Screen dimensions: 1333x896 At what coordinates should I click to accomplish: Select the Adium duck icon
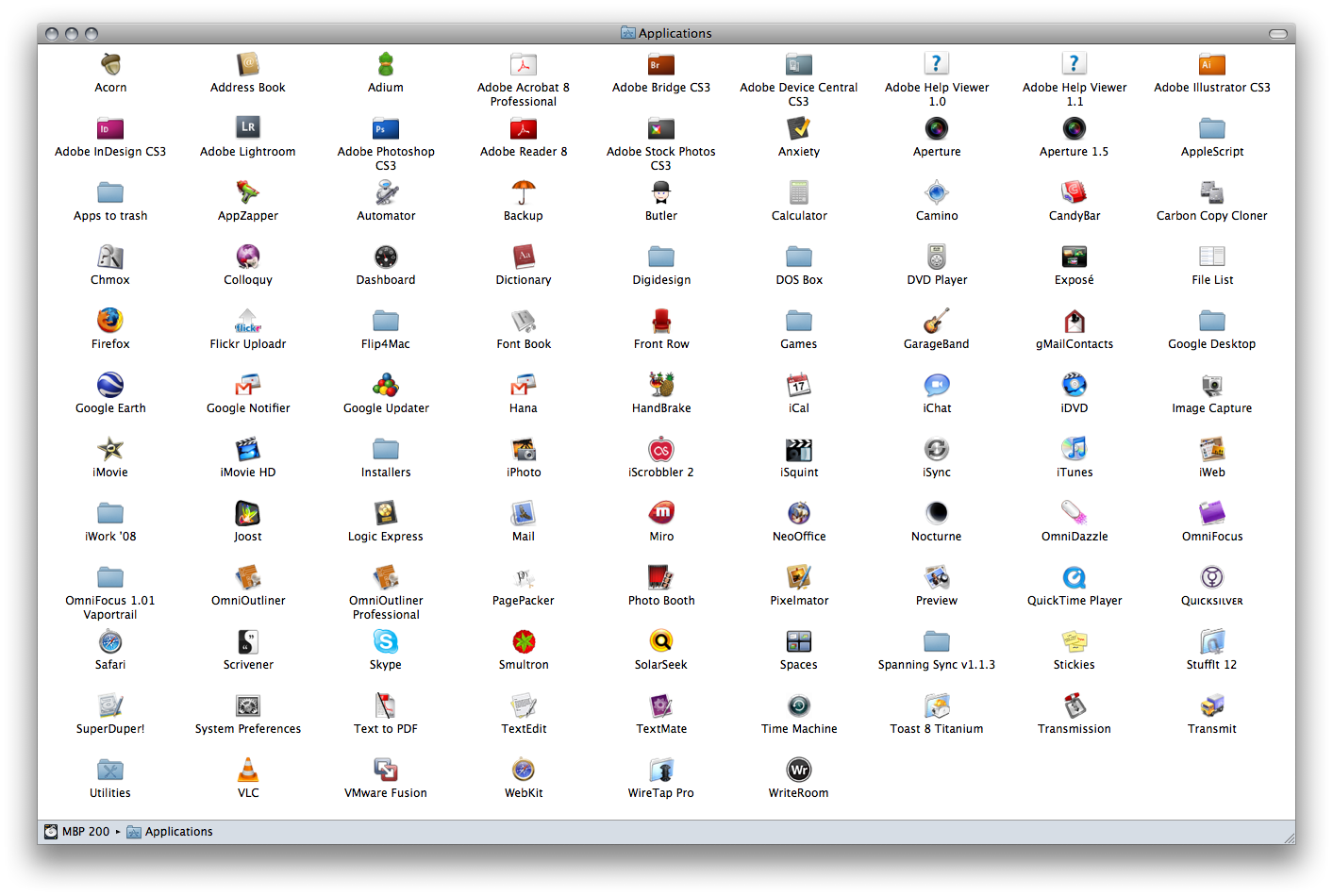tap(386, 64)
